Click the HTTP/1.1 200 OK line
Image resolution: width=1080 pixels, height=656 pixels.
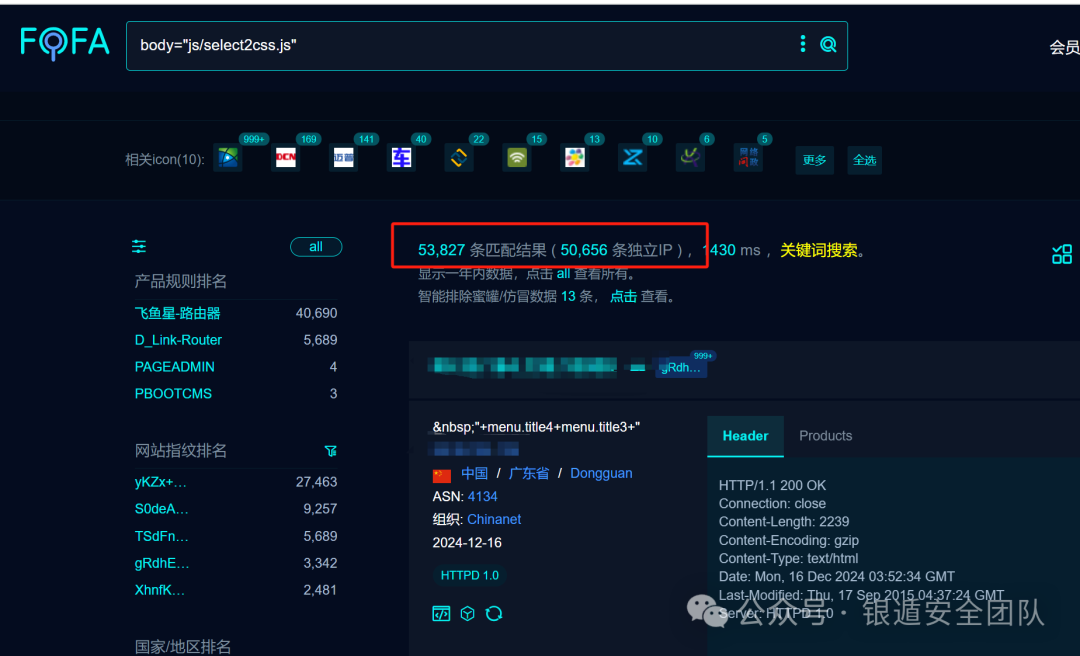tap(772, 485)
